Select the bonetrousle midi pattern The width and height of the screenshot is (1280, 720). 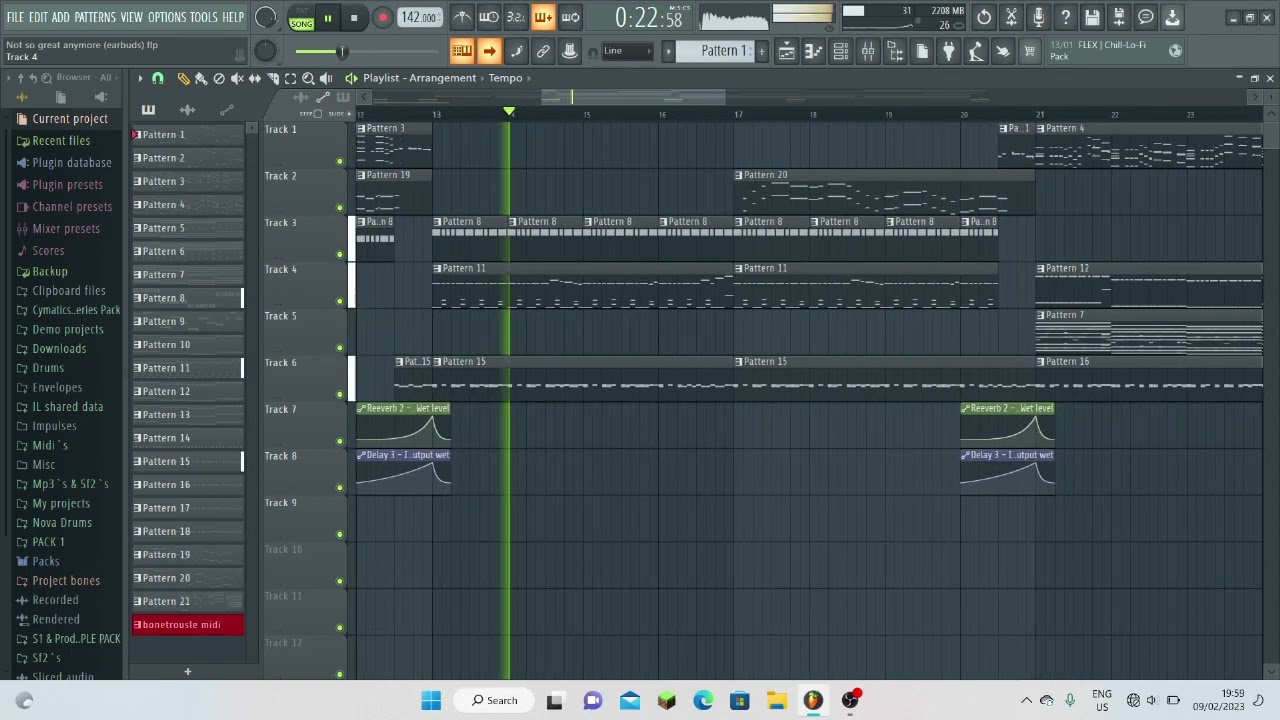(x=188, y=625)
